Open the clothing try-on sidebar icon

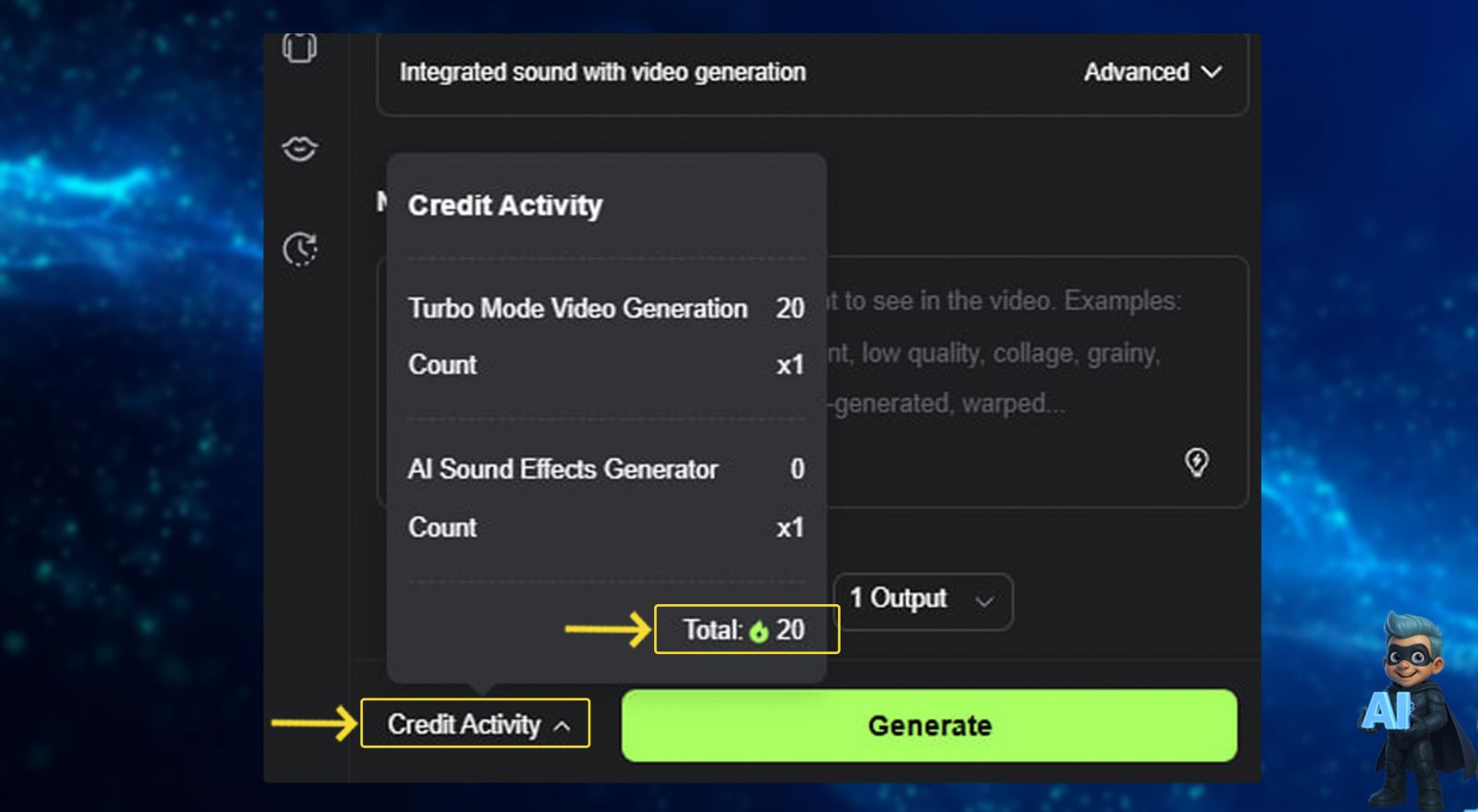(x=299, y=46)
